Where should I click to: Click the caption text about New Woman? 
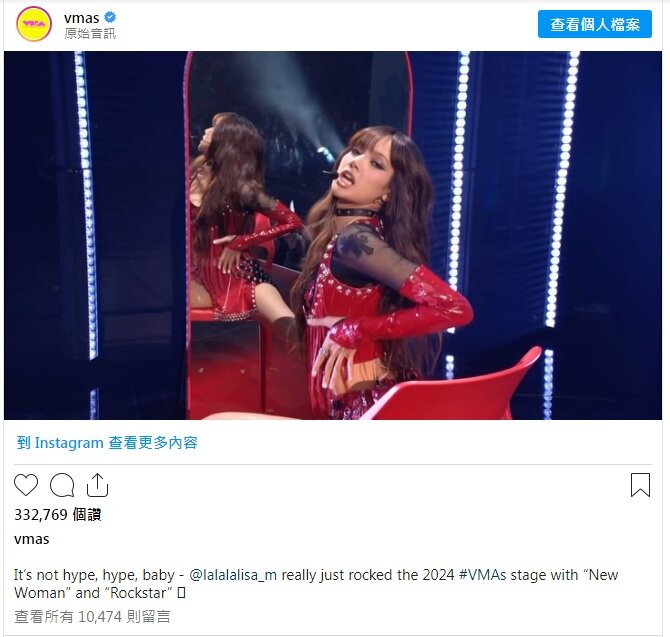pos(316,584)
